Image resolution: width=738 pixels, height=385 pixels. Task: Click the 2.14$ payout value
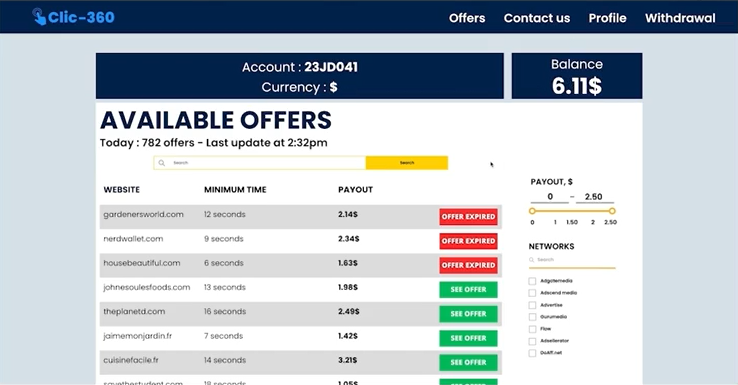[348, 215]
